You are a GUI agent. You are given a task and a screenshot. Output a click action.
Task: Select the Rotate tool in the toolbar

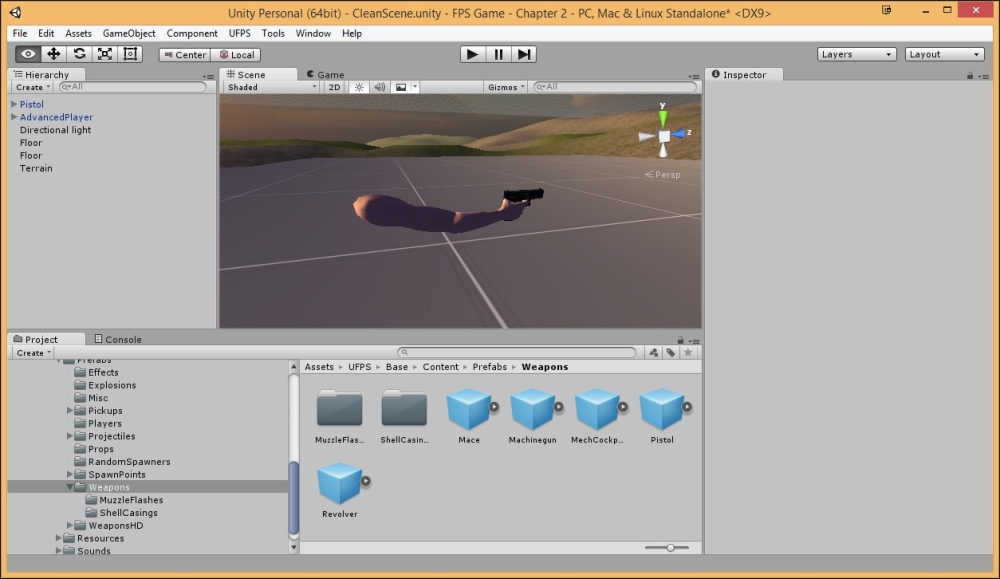point(79,54)
